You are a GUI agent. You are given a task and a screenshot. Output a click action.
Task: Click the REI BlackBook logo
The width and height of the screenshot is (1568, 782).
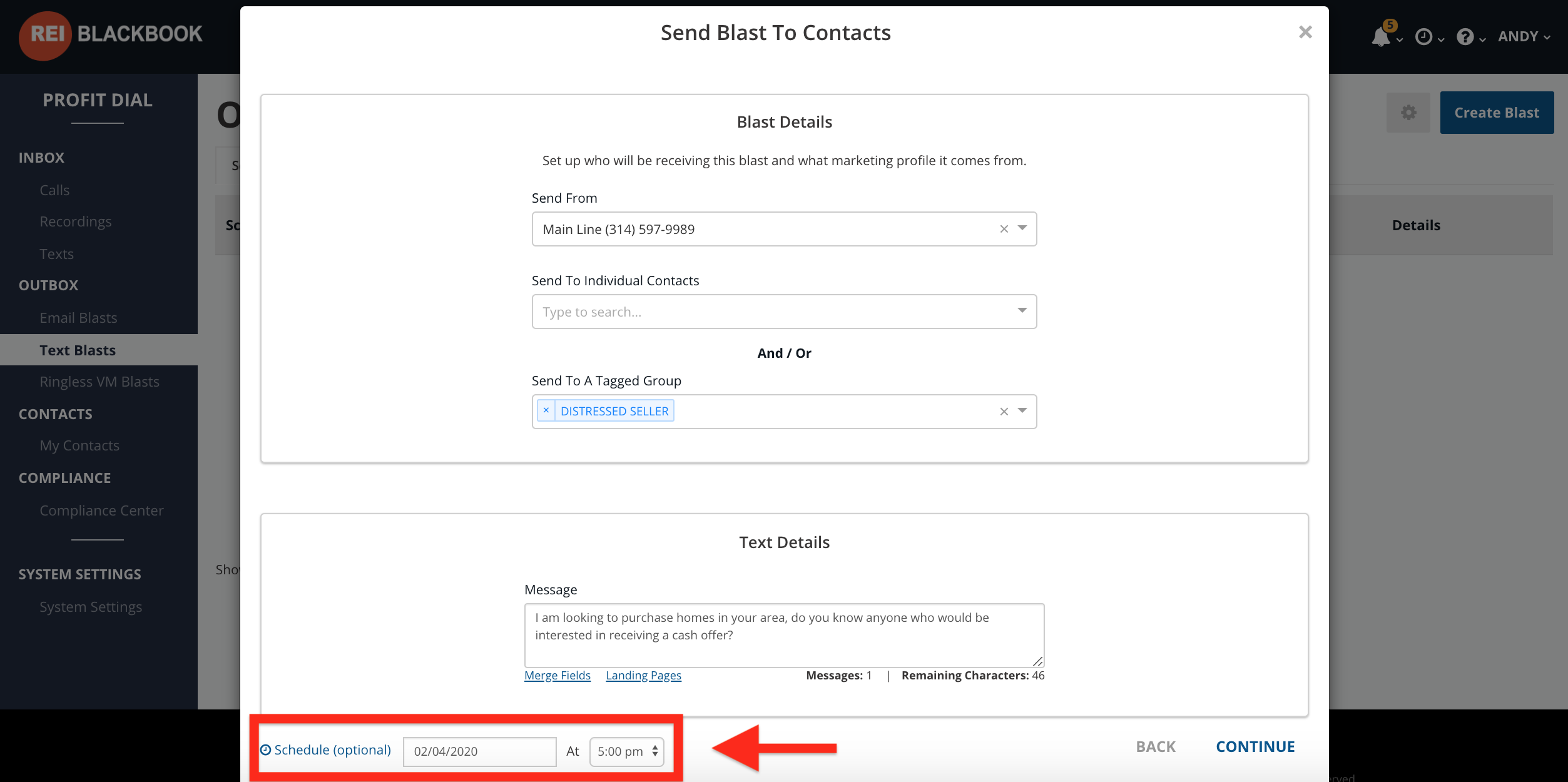111,35
